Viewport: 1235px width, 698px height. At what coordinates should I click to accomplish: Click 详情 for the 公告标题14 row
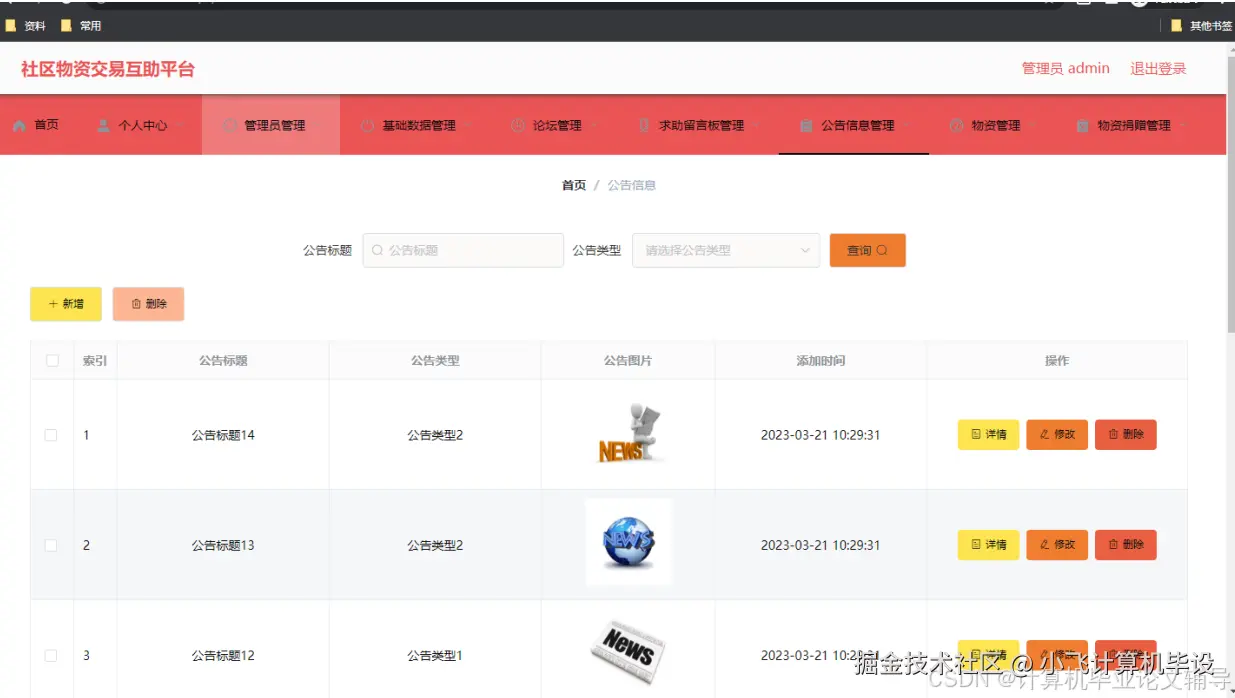(989, 434)
